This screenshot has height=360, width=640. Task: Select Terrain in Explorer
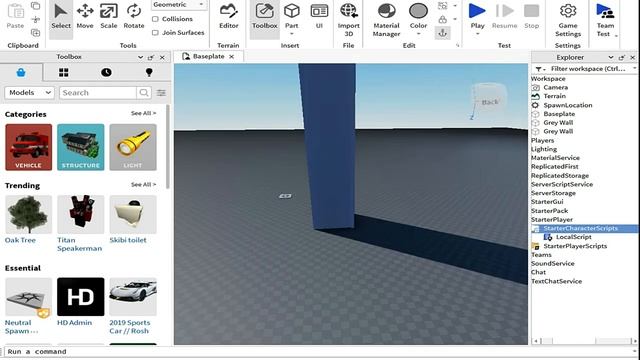pos(554,96)
